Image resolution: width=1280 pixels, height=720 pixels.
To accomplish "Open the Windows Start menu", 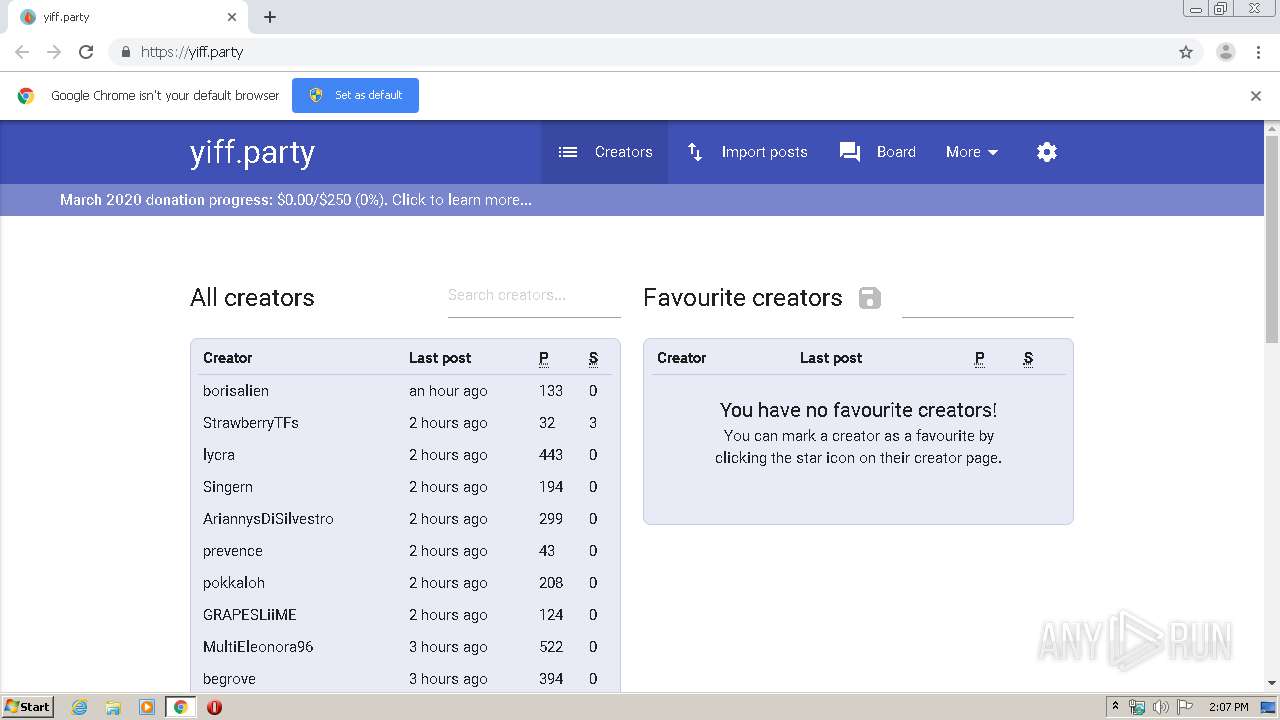I will pyautogui.click(x=27, y=707).
